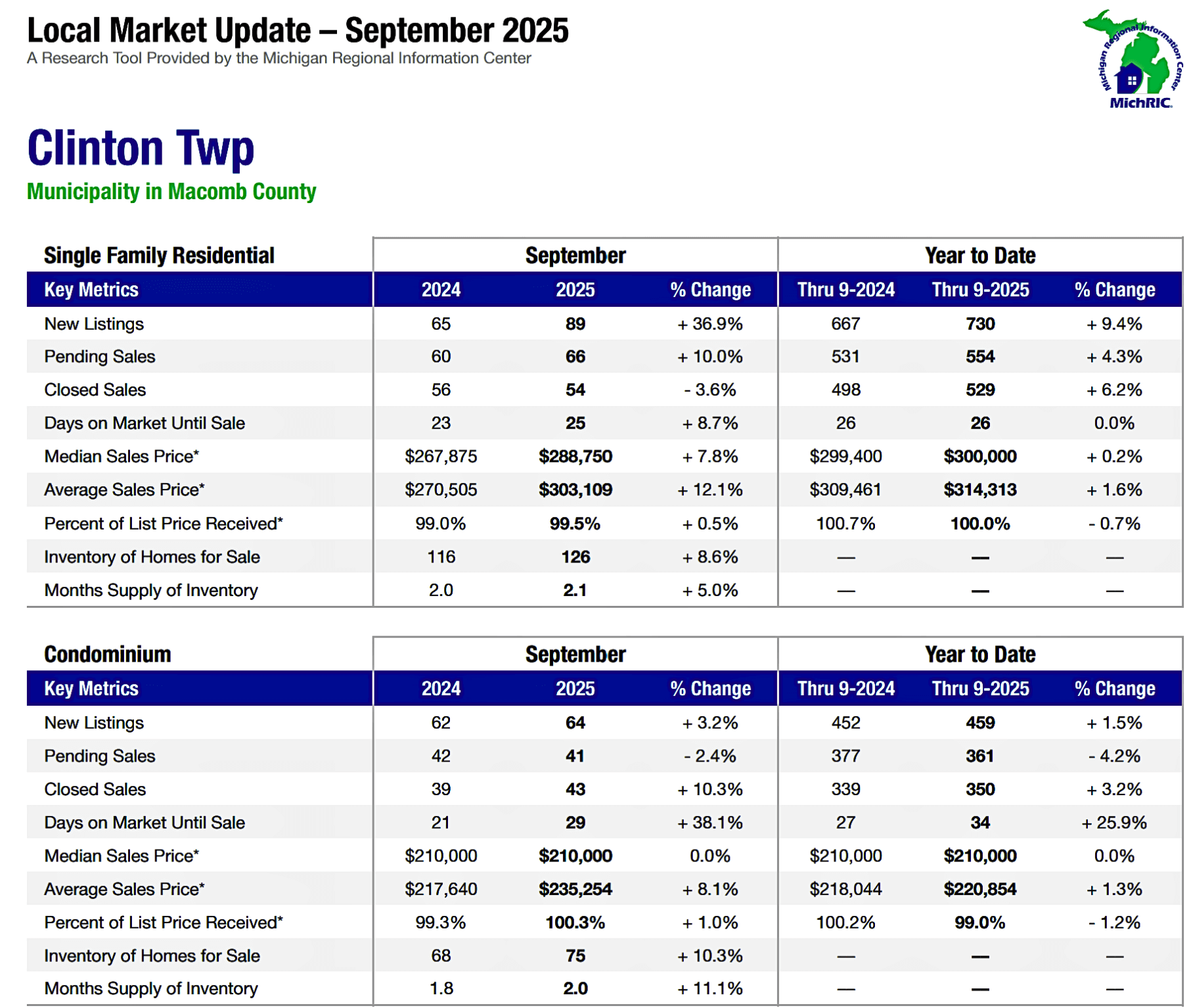The width and height of the screenshot is (1191, 1008).
Task: Click Single Family Closed Sales row label
Action: click(95, 390)
